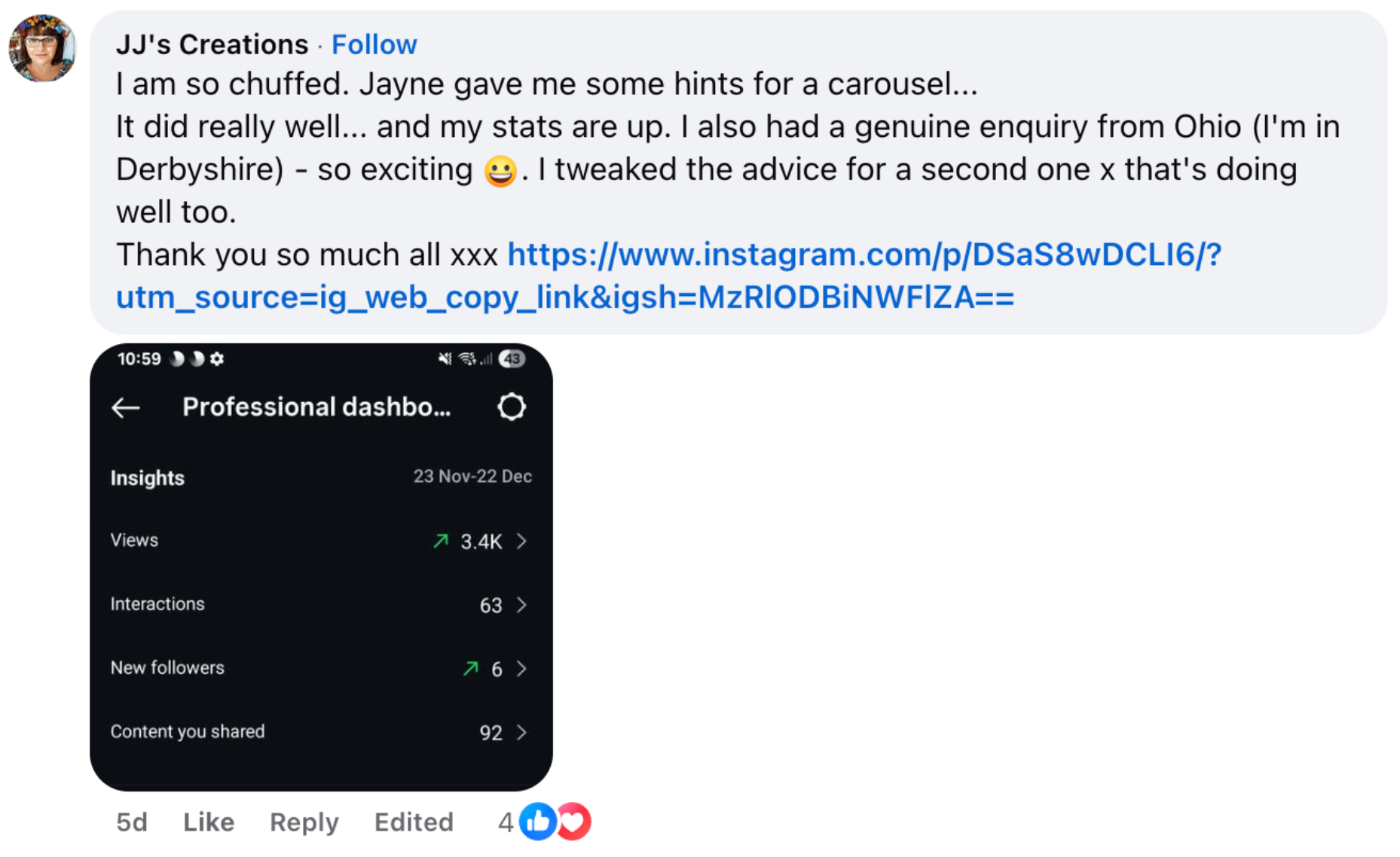
Task: Click the blue thumbs-up reaction icon
Action: coord(538,822)
